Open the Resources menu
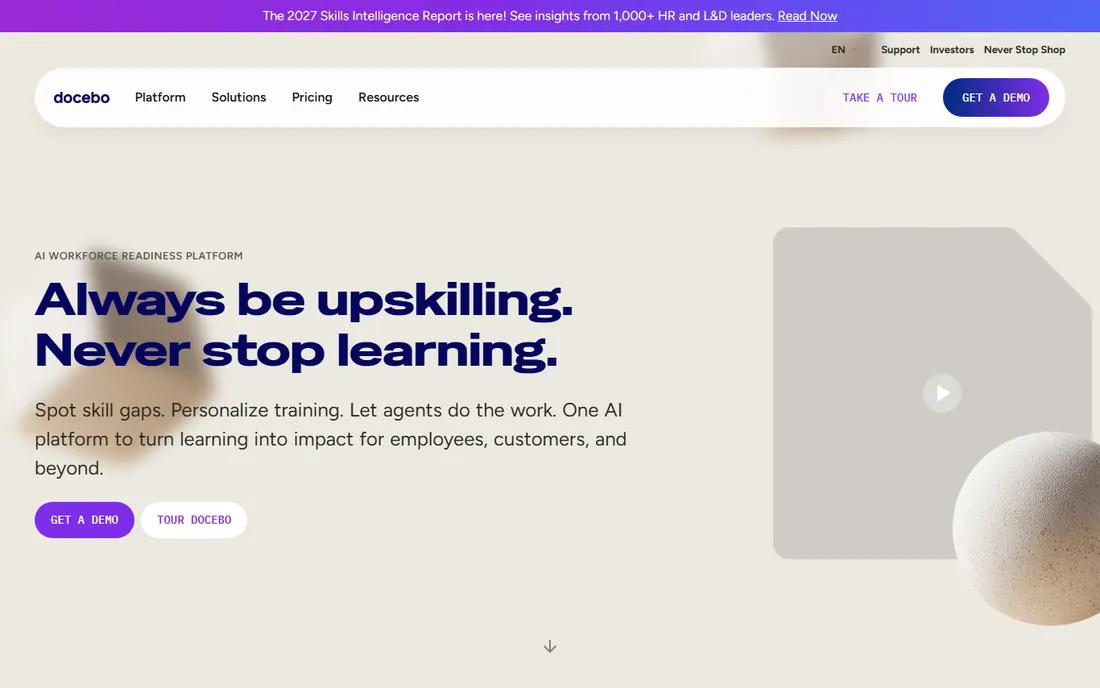 click(x=389, y=97)
